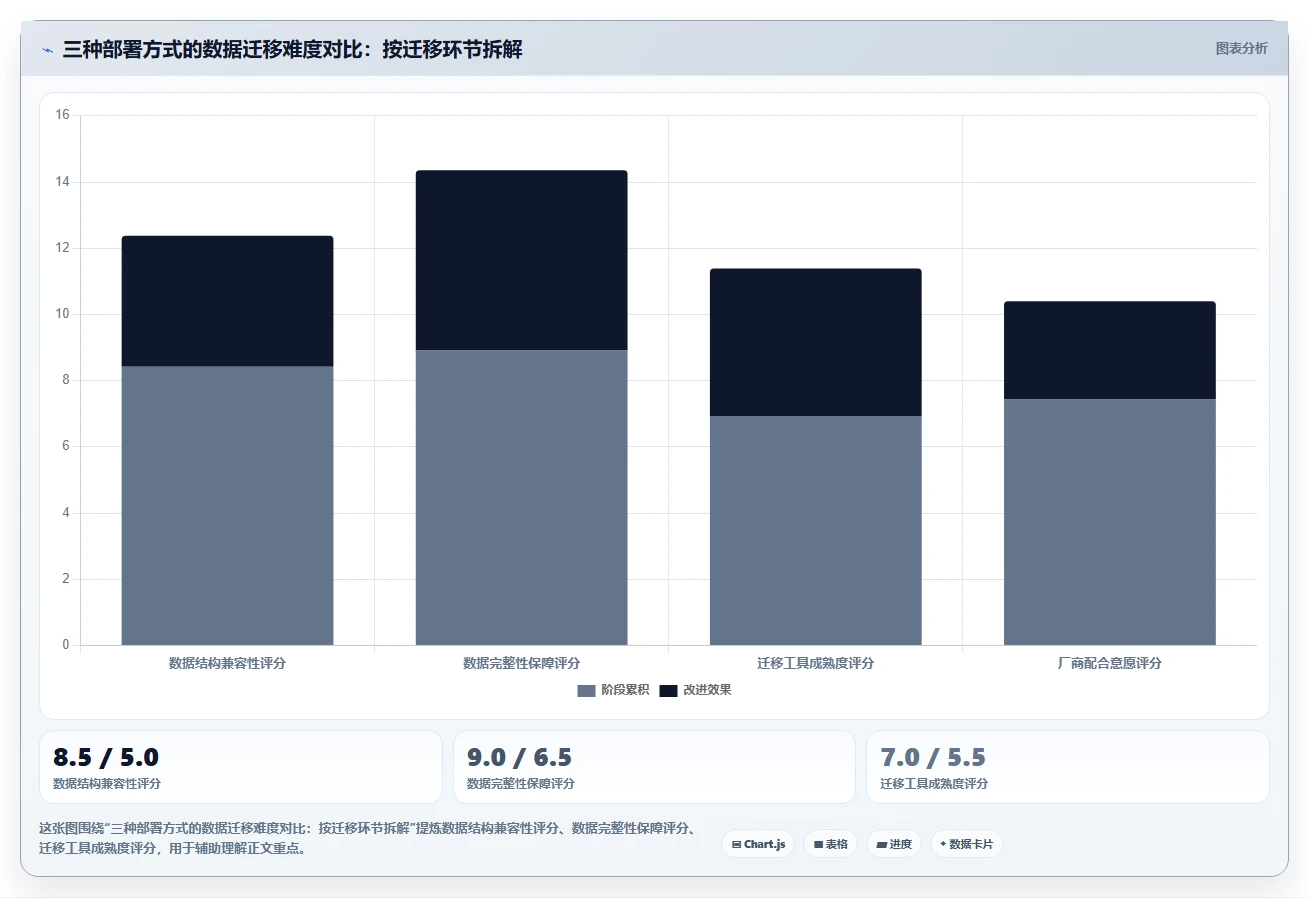Click the y-axis value 8

coord(66,380)
